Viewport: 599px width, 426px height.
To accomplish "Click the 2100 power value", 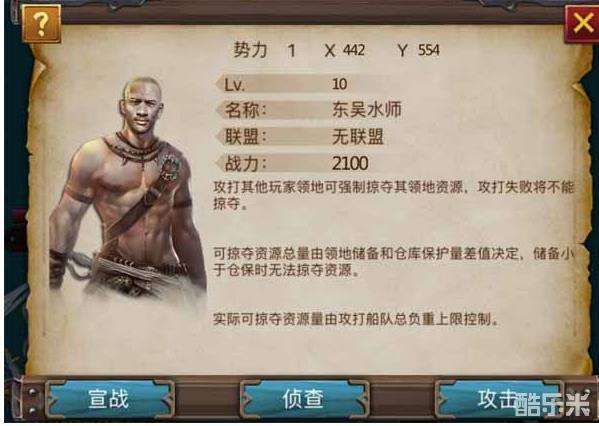I will (350, 164).
